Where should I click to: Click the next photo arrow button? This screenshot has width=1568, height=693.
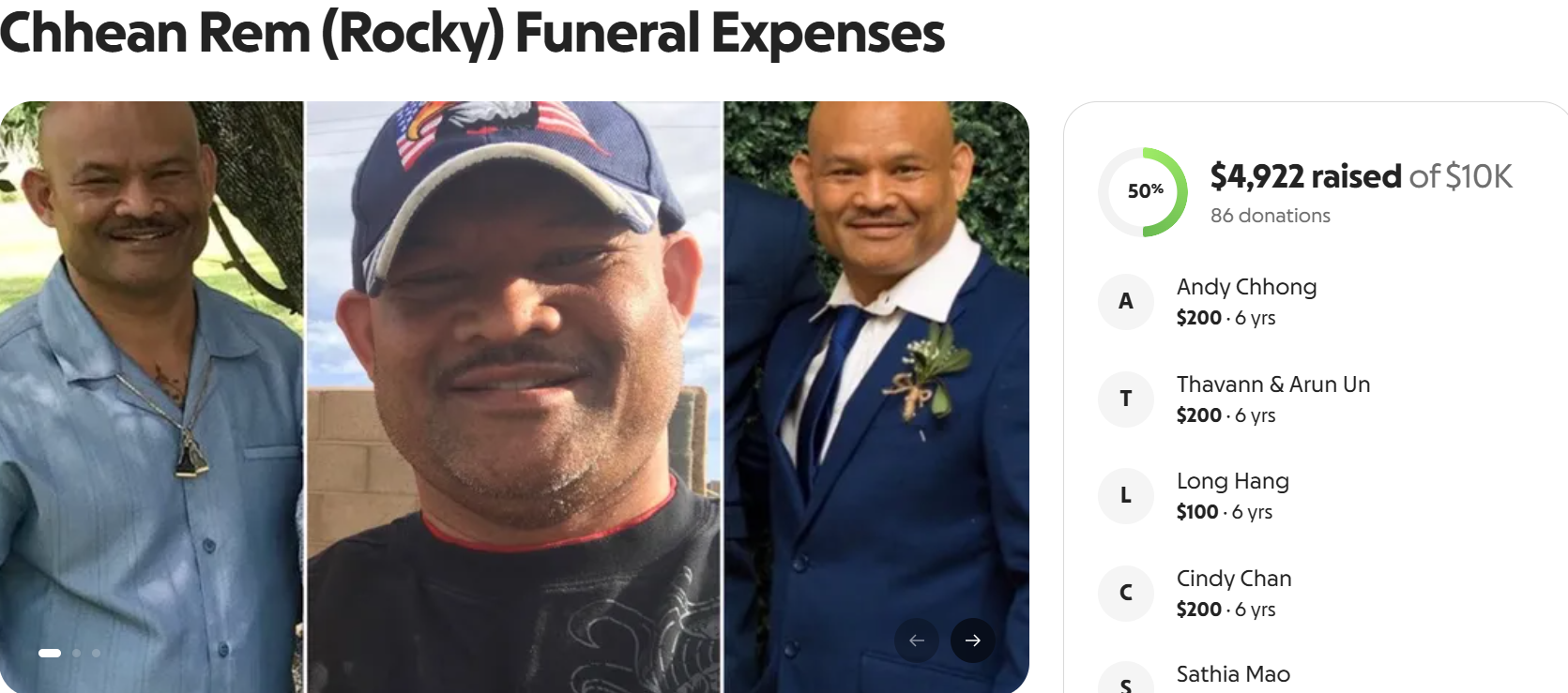[x=972, y=640]
